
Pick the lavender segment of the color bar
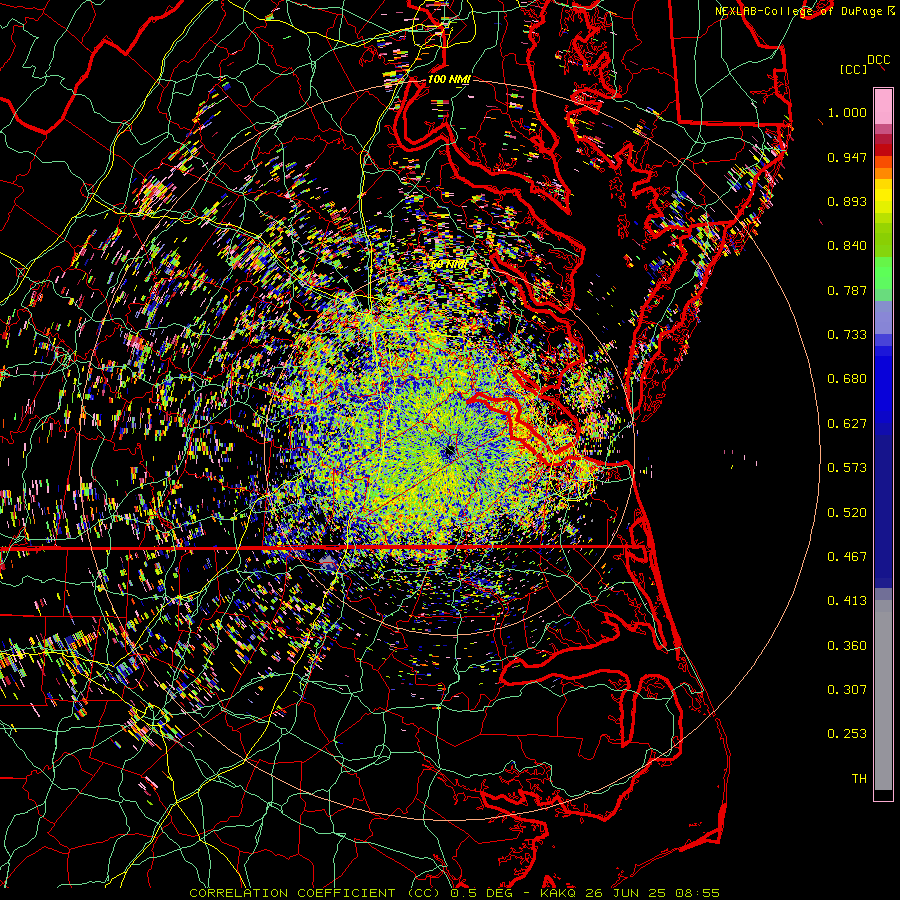pyautogui.click(x=883, y=317)
